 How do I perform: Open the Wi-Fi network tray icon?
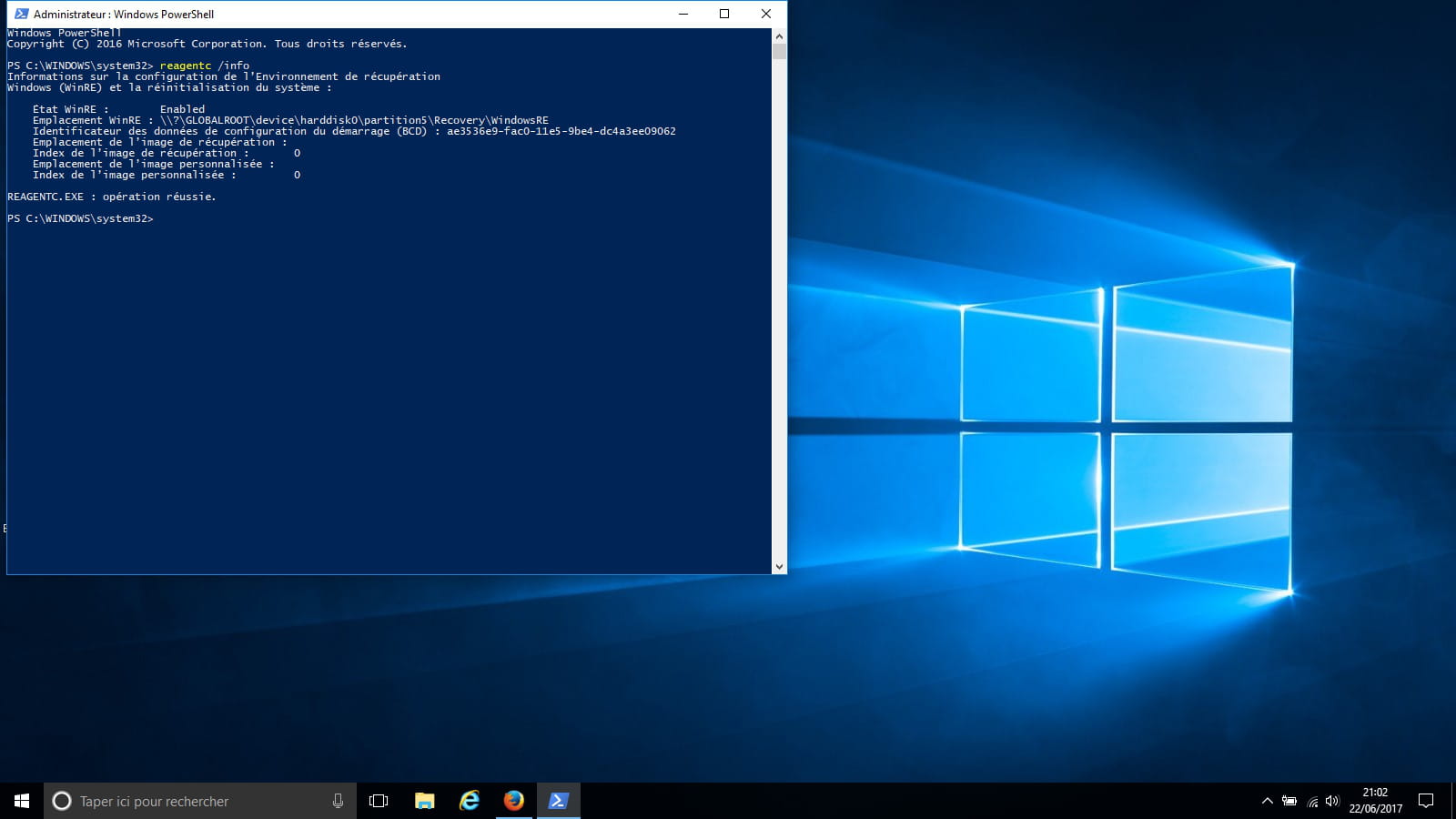1312,801
